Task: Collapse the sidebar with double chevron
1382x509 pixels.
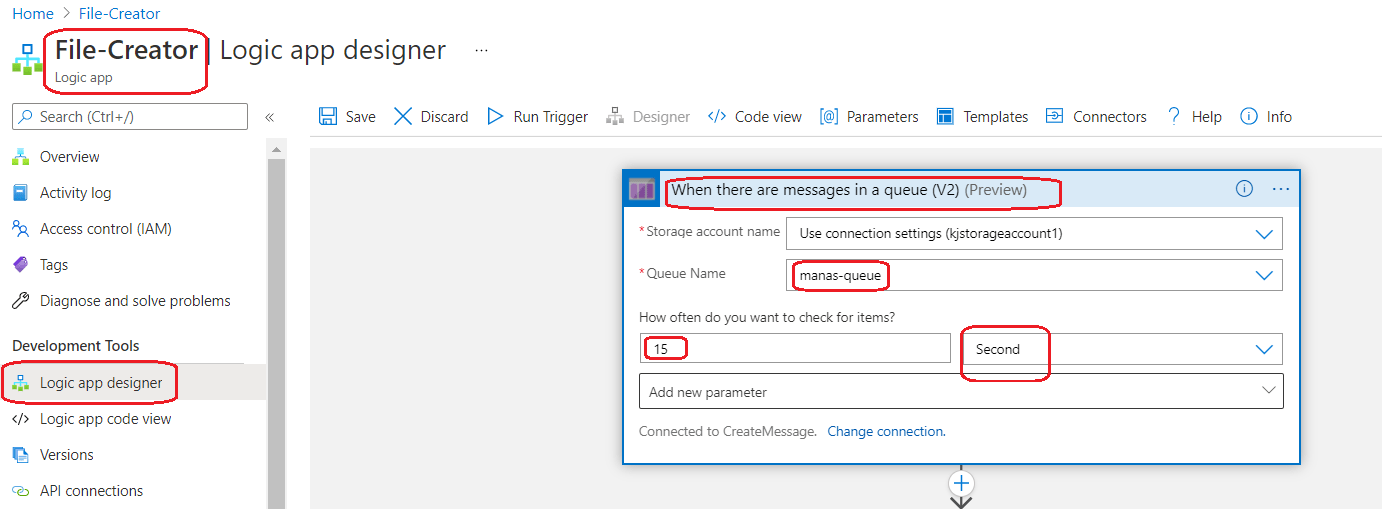Action: tap(269, 117)
